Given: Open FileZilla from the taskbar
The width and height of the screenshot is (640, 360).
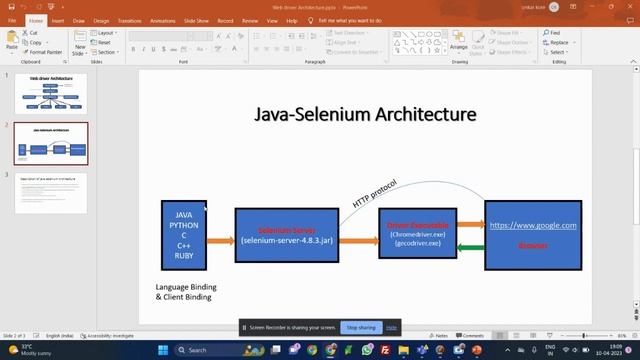Looking at the screenshot, I should (x=385, y=350).
